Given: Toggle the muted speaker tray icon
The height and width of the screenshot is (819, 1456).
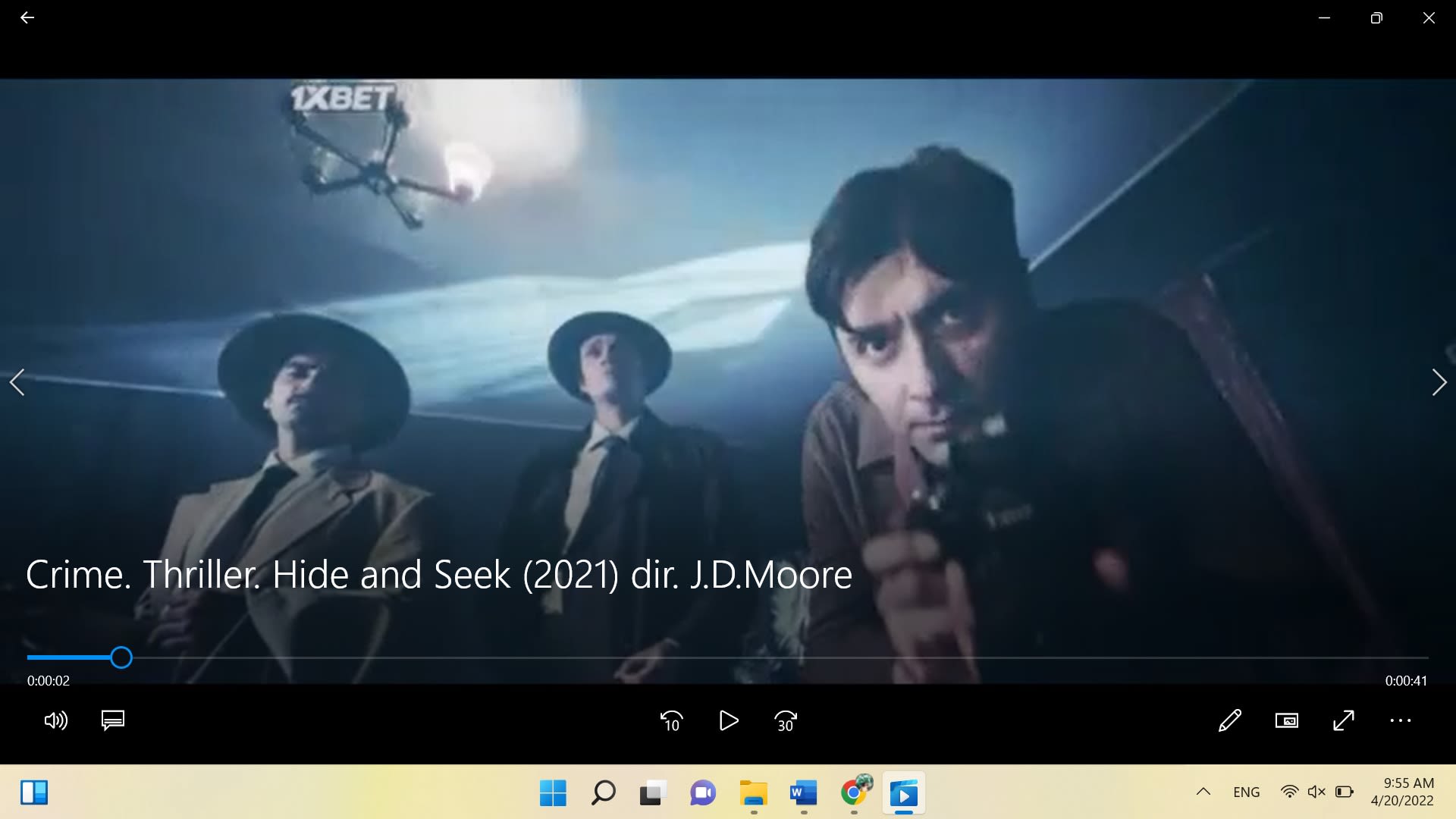Looking at the screenshot, I should (x=1316, y=792).
